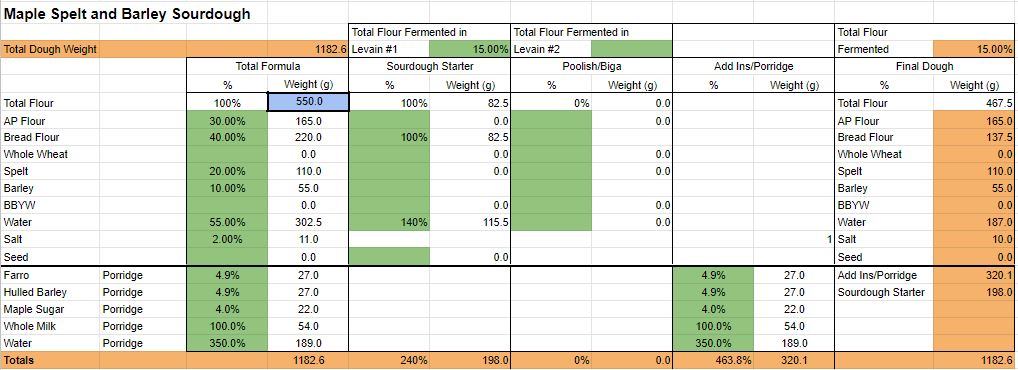The width and height of the screenshot is (1018, 370).
Task: Select the Whole Milk 100.0% Total Formula cell
Action: pos(227,326)
